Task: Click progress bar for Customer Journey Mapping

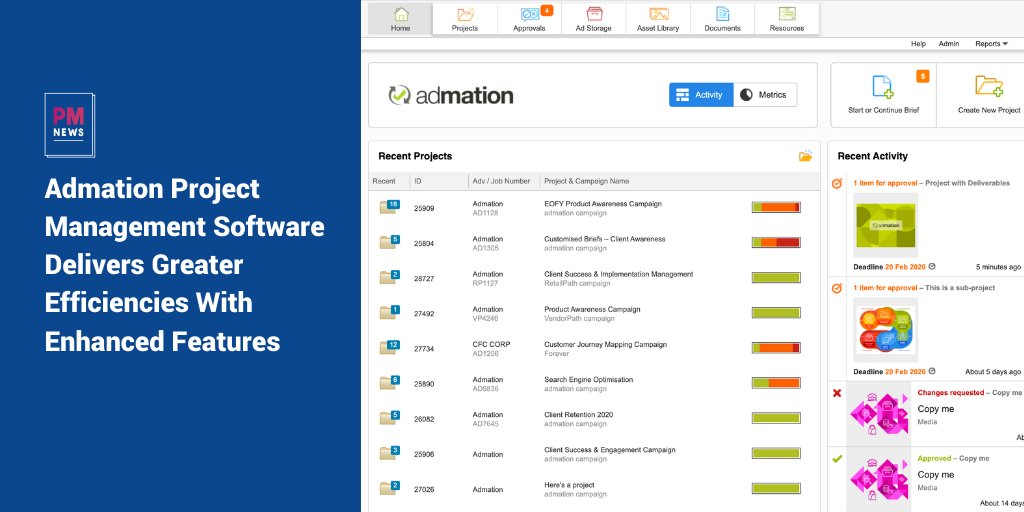Action: [776, 348]
